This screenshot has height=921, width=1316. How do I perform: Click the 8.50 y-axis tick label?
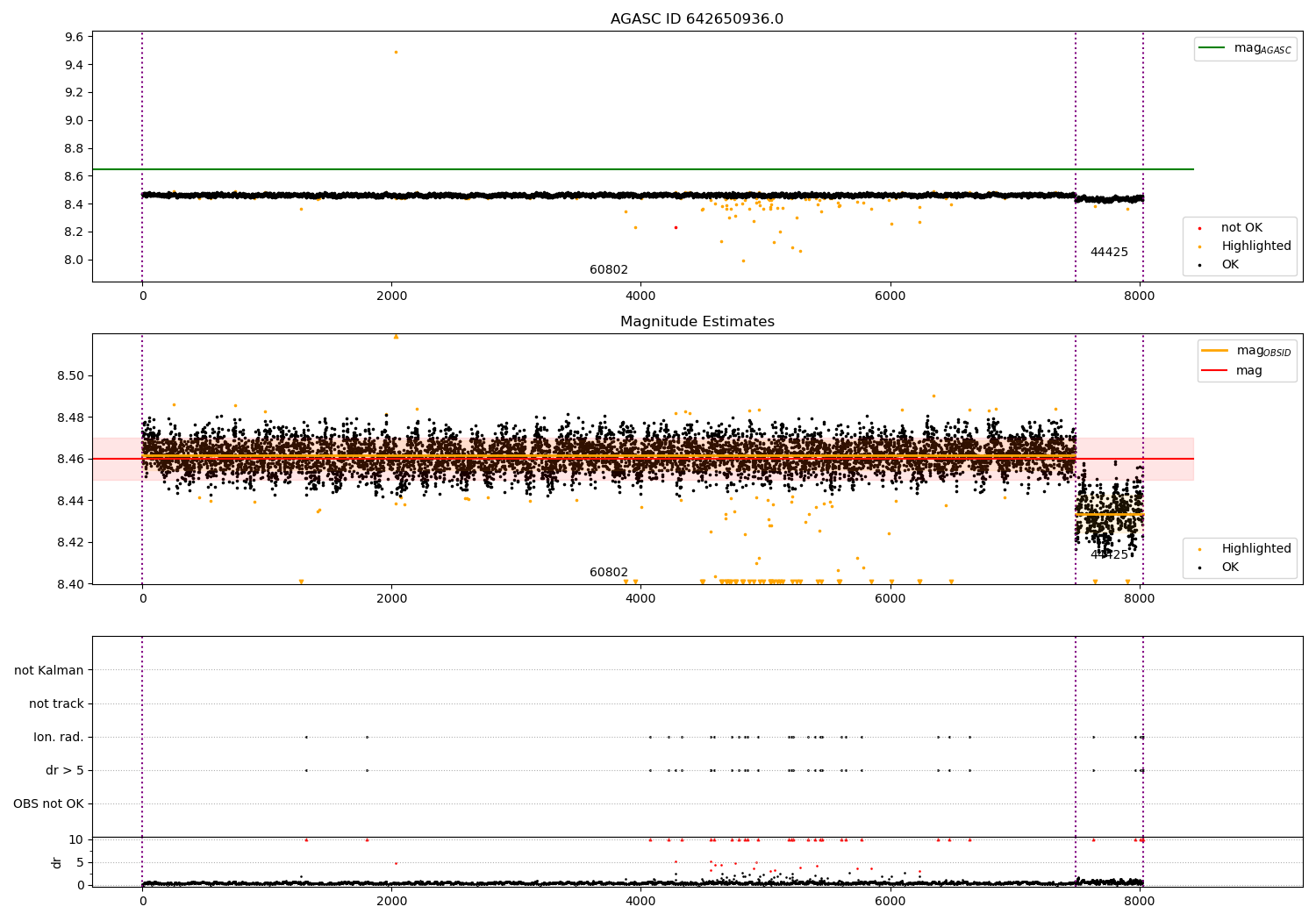(71, 375)
